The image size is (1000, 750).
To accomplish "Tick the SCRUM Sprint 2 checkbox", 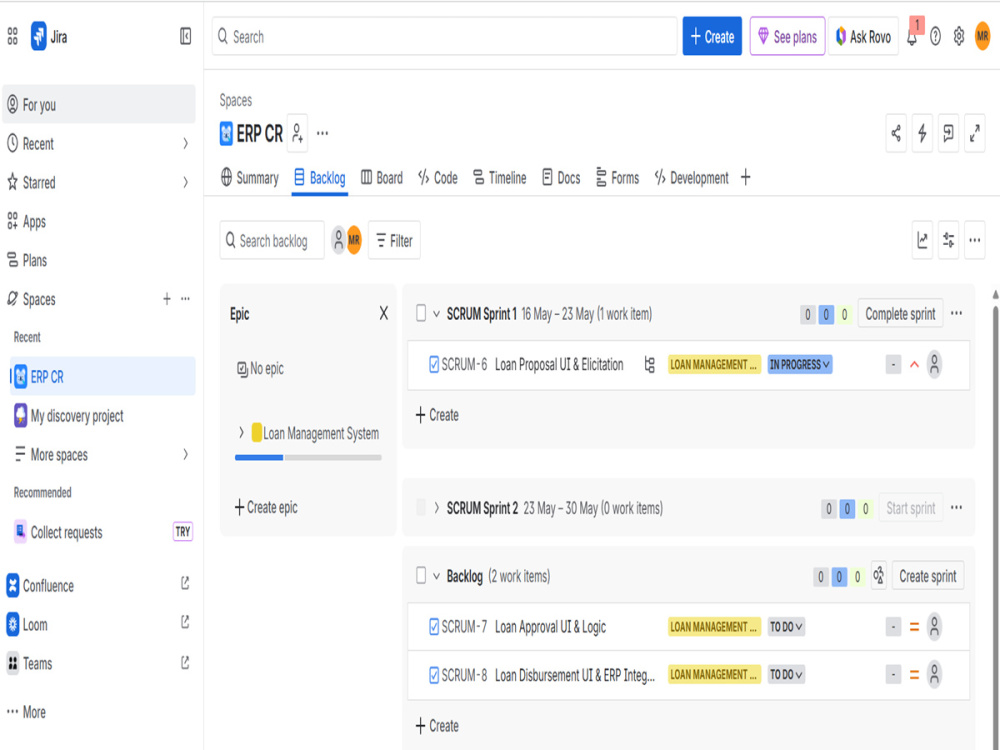I will (x=421, y=508).
